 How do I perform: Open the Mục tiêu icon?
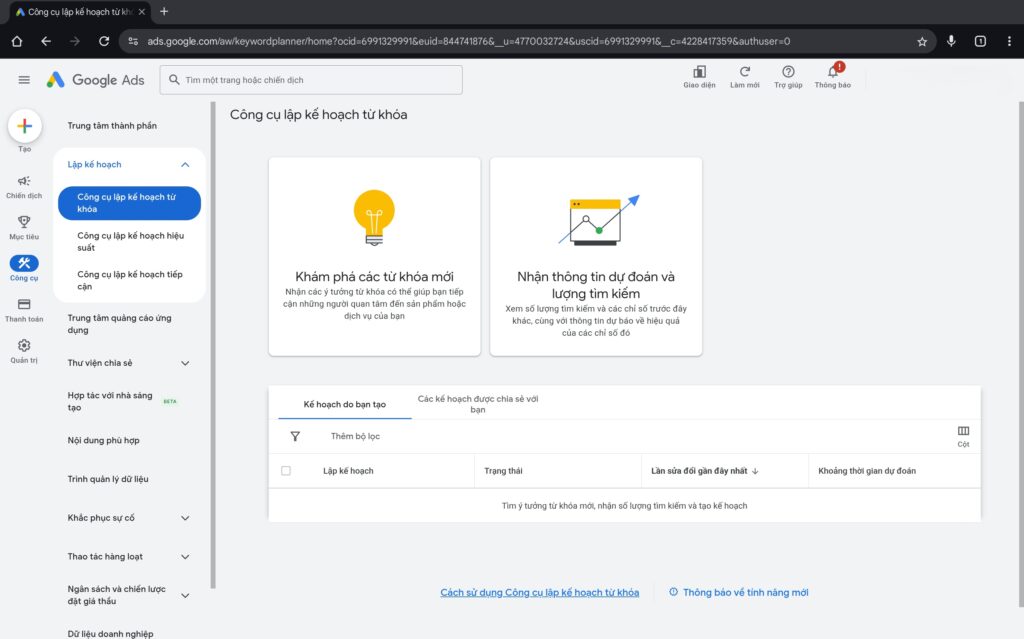point(24,222)
